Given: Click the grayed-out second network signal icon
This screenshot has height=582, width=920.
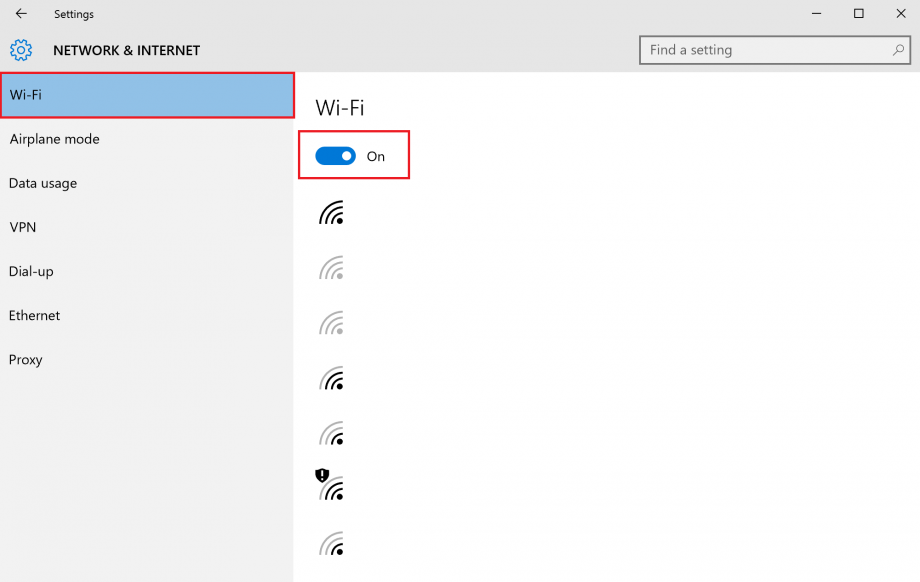Looking at the screenshot, I should [332, 268].
